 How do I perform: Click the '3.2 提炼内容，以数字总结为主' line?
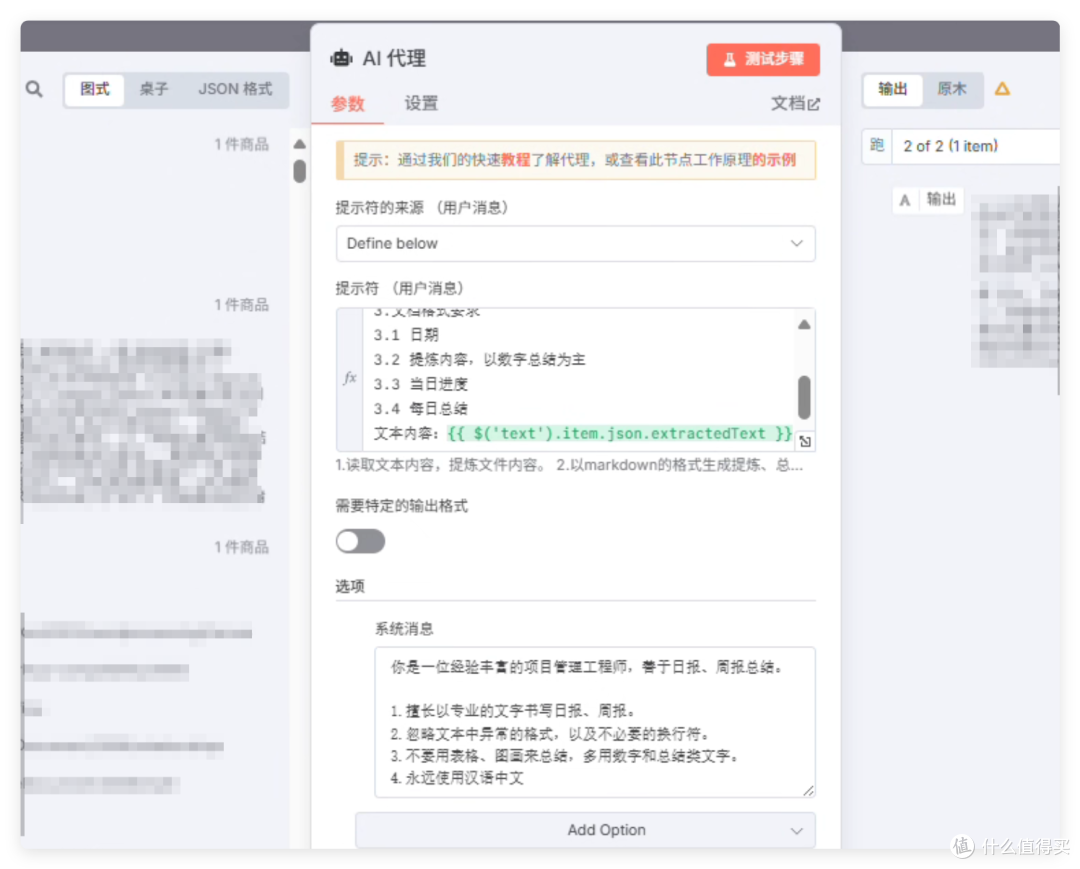coord(479,359)
